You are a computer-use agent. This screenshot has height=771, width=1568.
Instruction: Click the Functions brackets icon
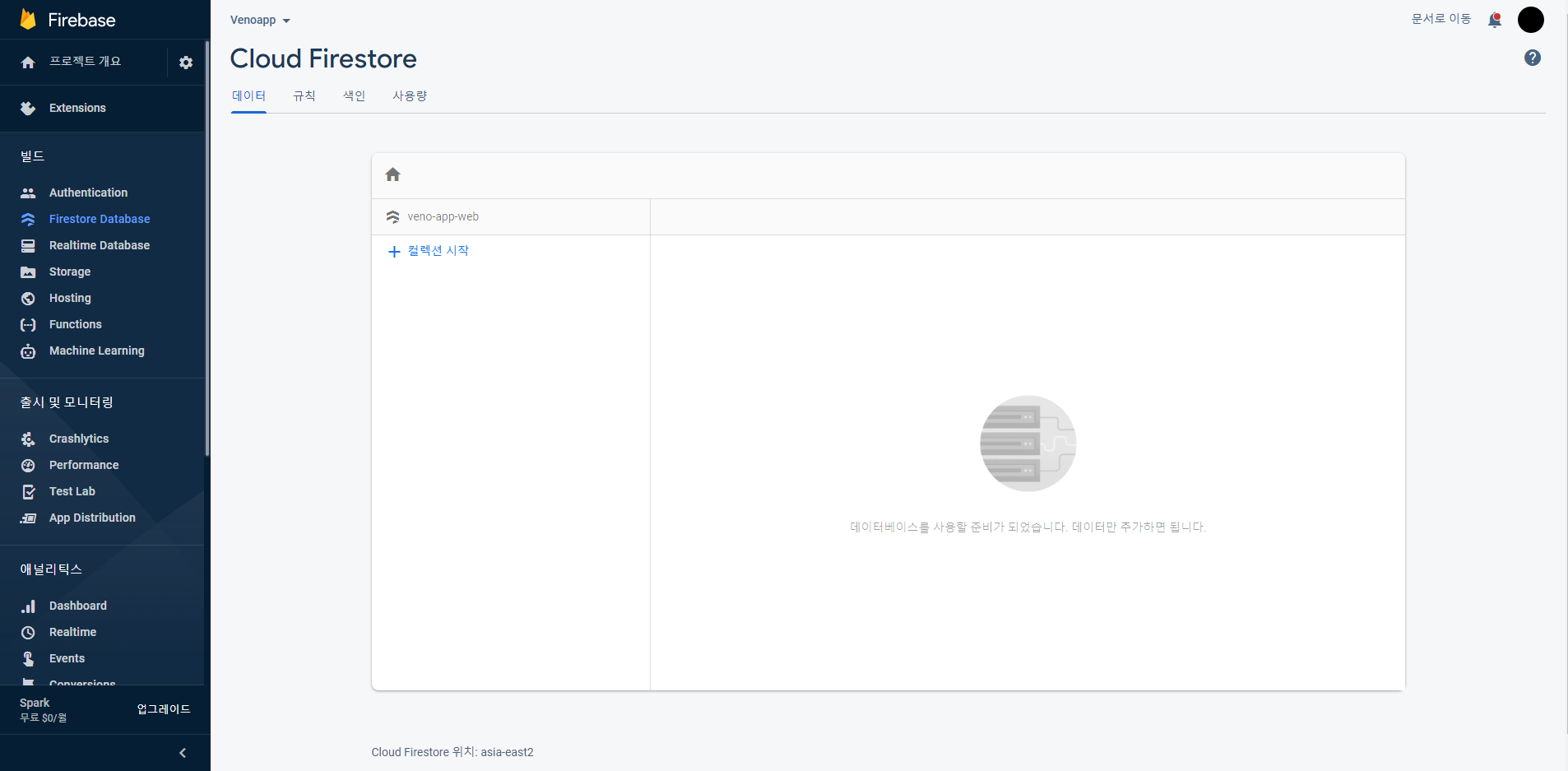28,325
